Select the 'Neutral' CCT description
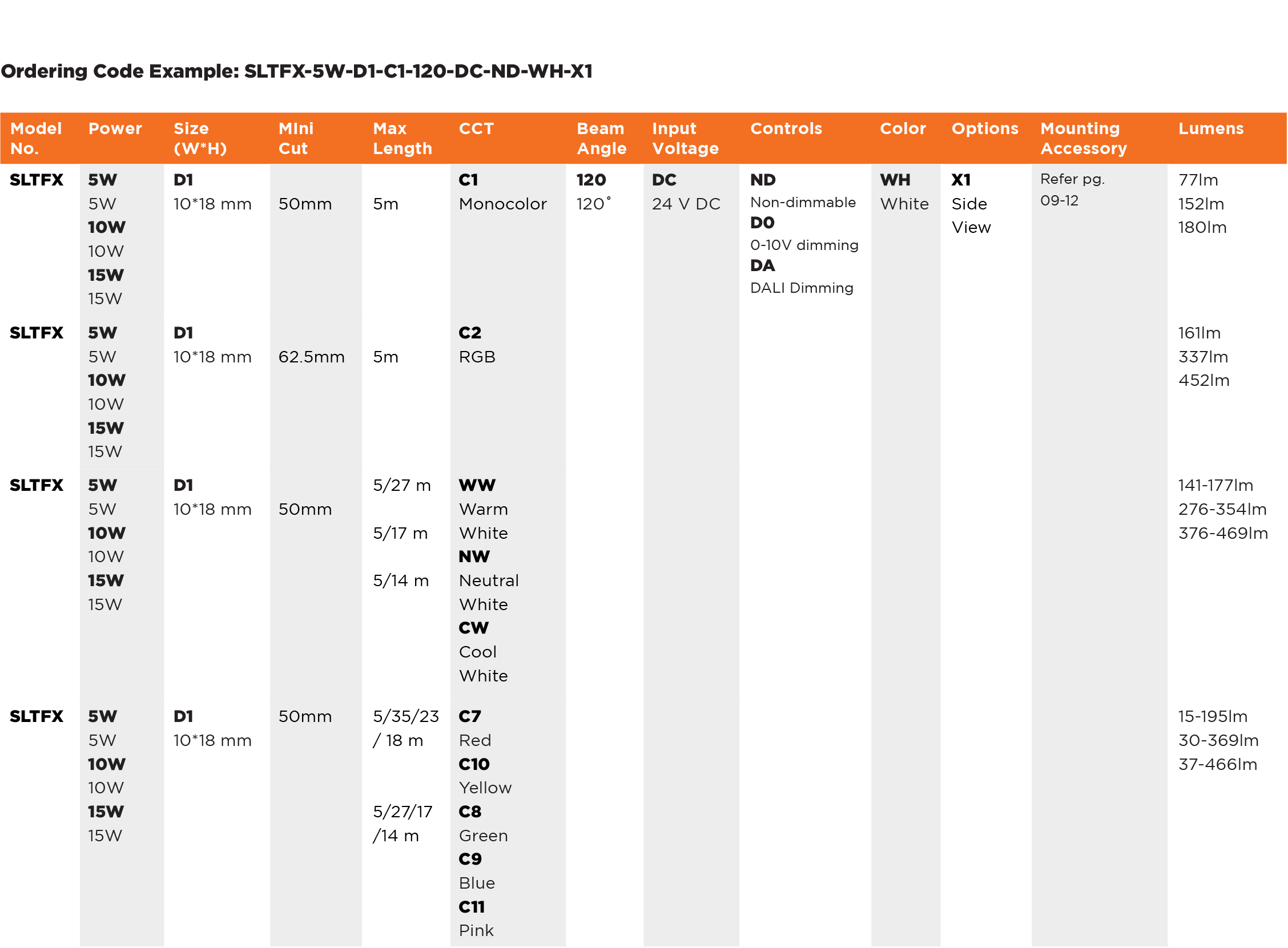1288x948 pixels. [489, 582]
